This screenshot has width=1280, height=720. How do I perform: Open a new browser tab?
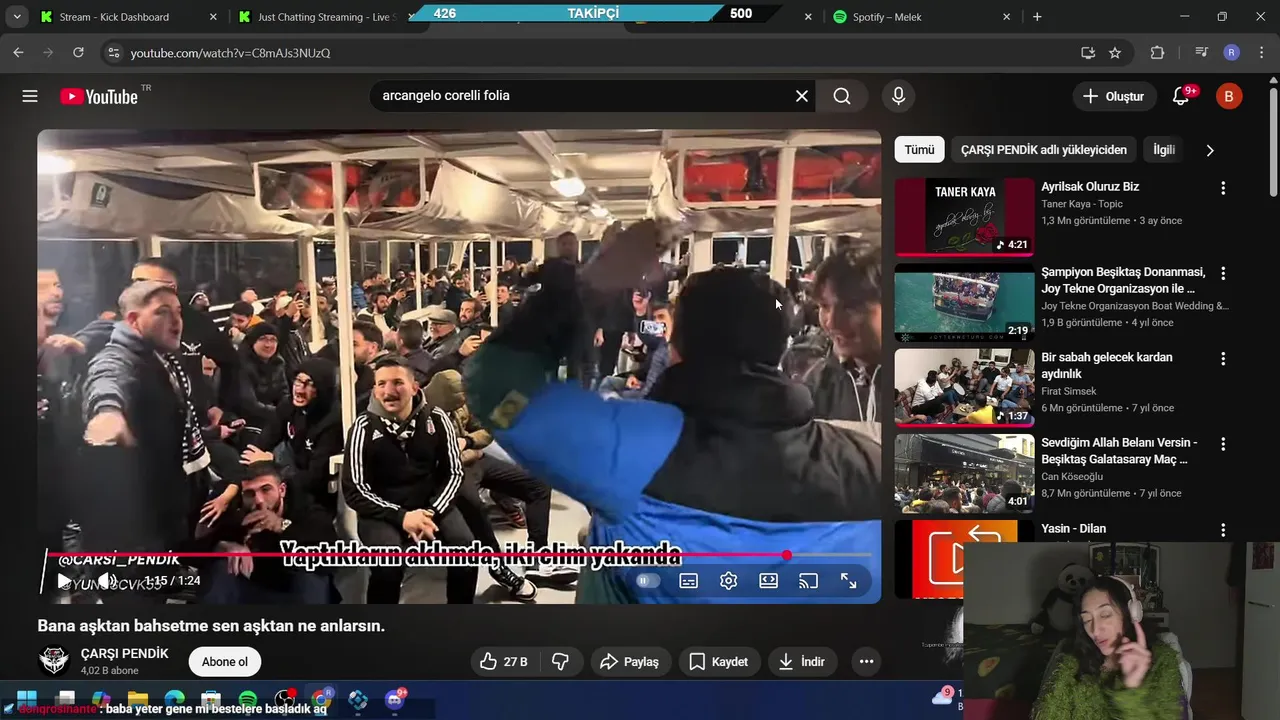(x=1037, y=17)
